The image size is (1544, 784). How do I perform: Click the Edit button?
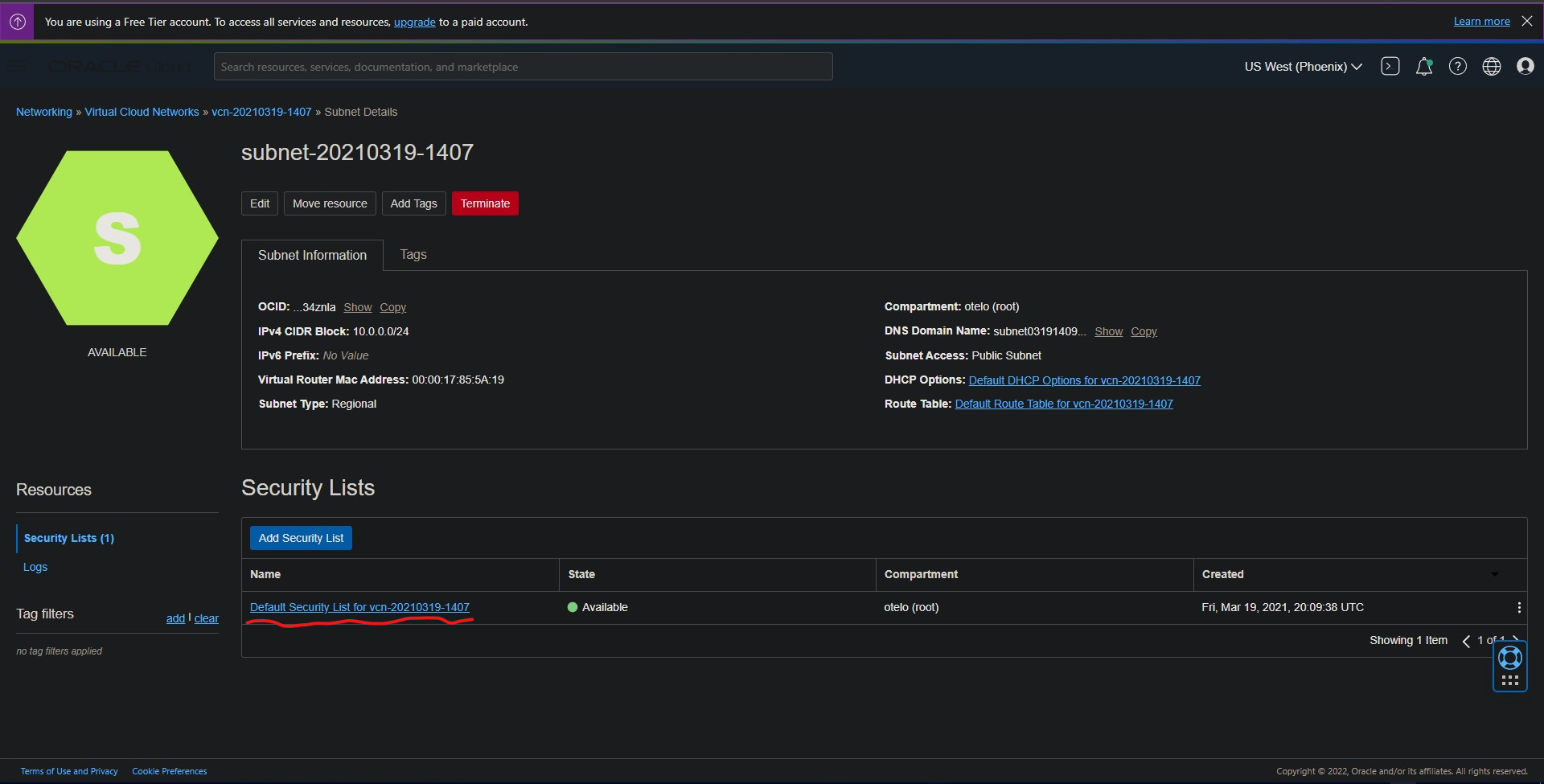click(260, 203)
